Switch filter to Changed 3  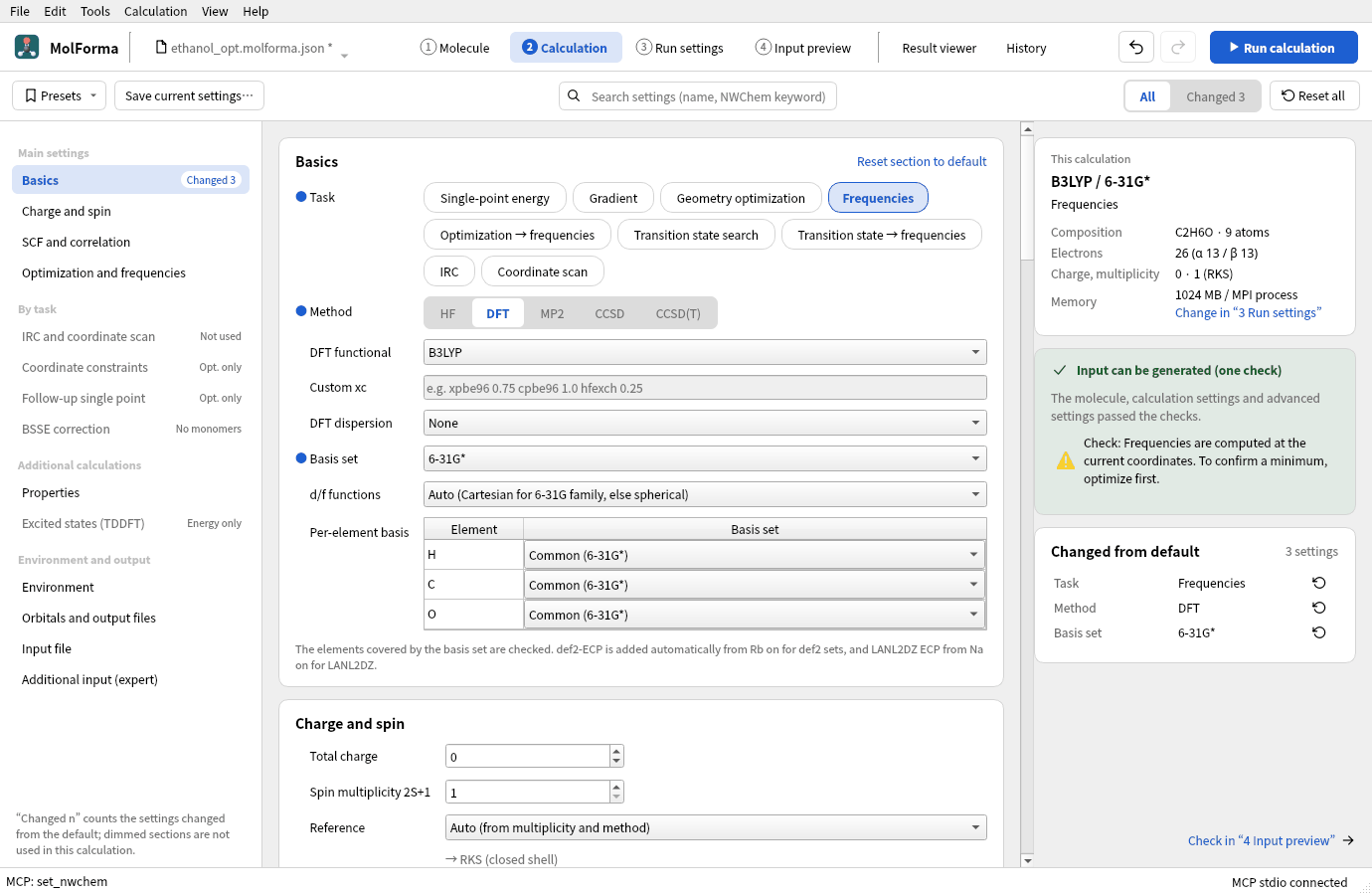[x=1215, y=96]
